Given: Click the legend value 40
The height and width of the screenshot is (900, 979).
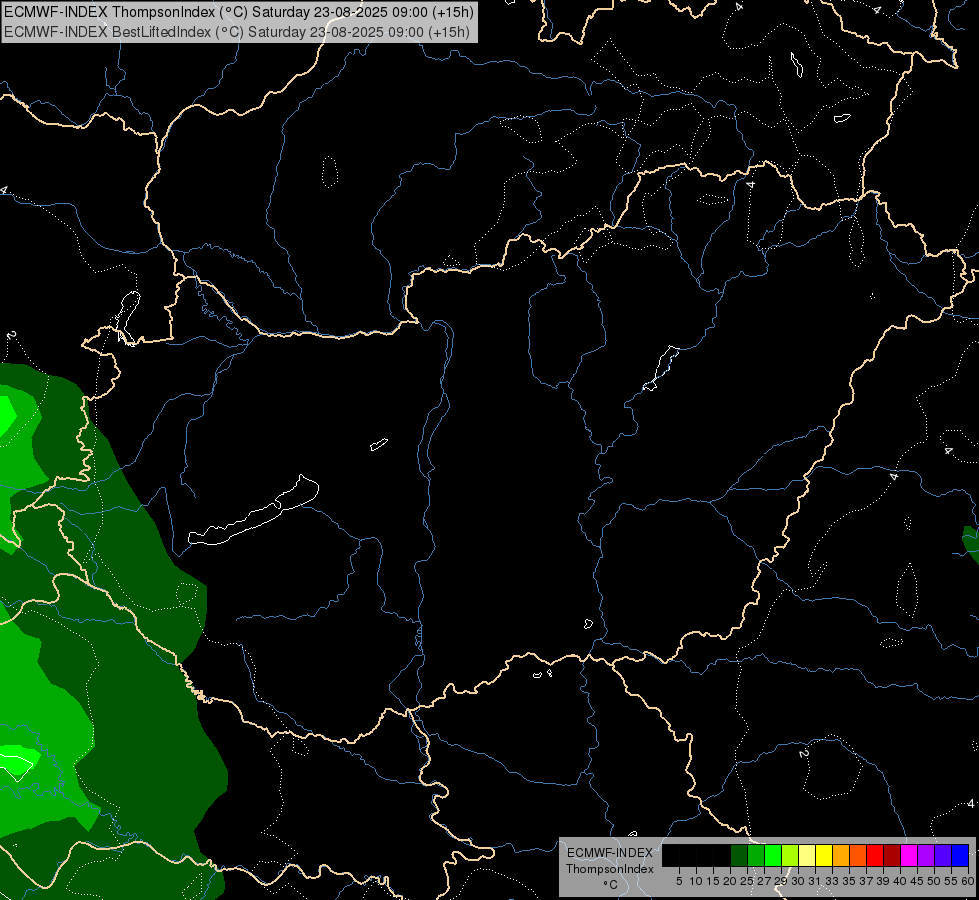Looking at the screenshot, I should (900, 881).
